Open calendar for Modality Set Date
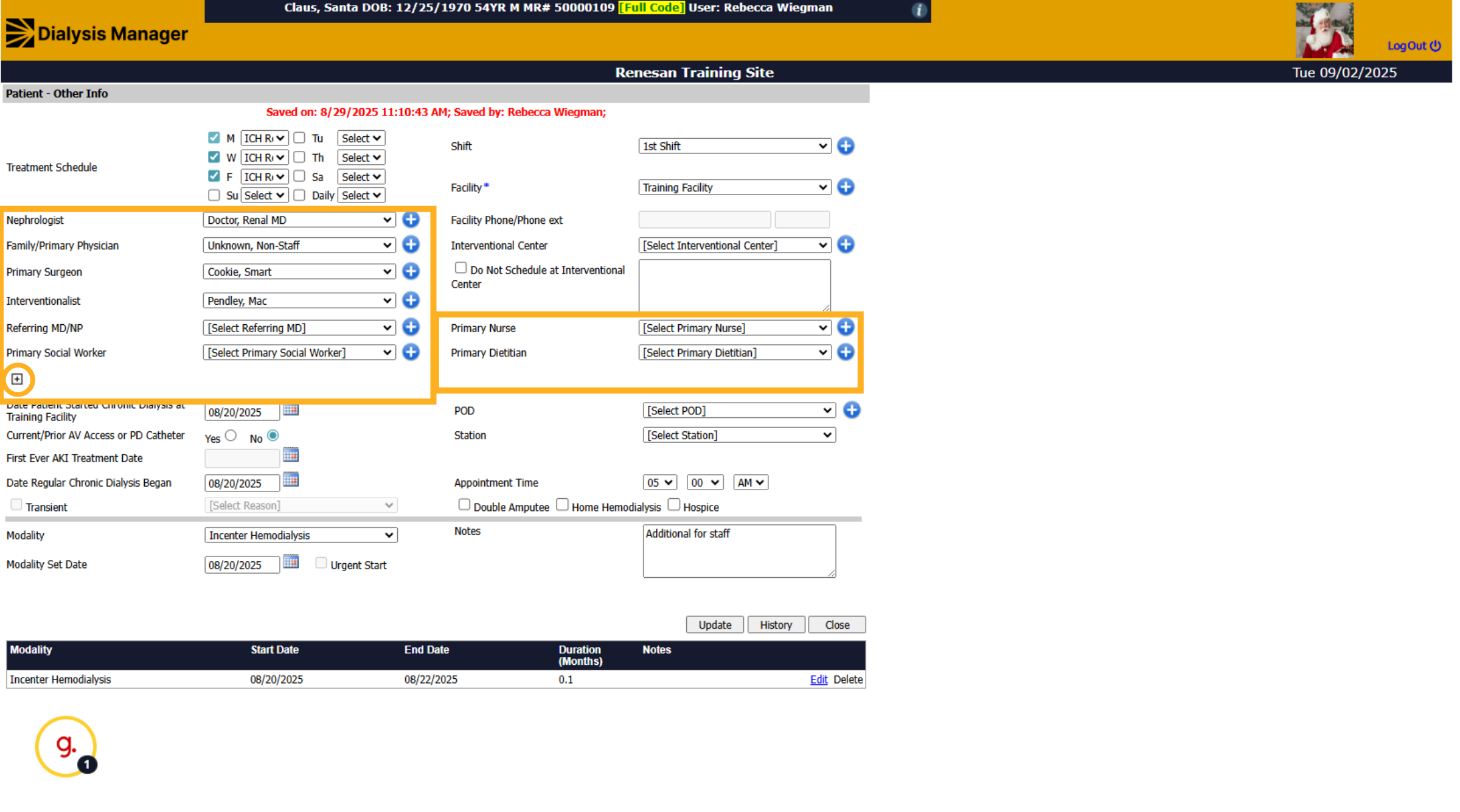 coord(291,561)
